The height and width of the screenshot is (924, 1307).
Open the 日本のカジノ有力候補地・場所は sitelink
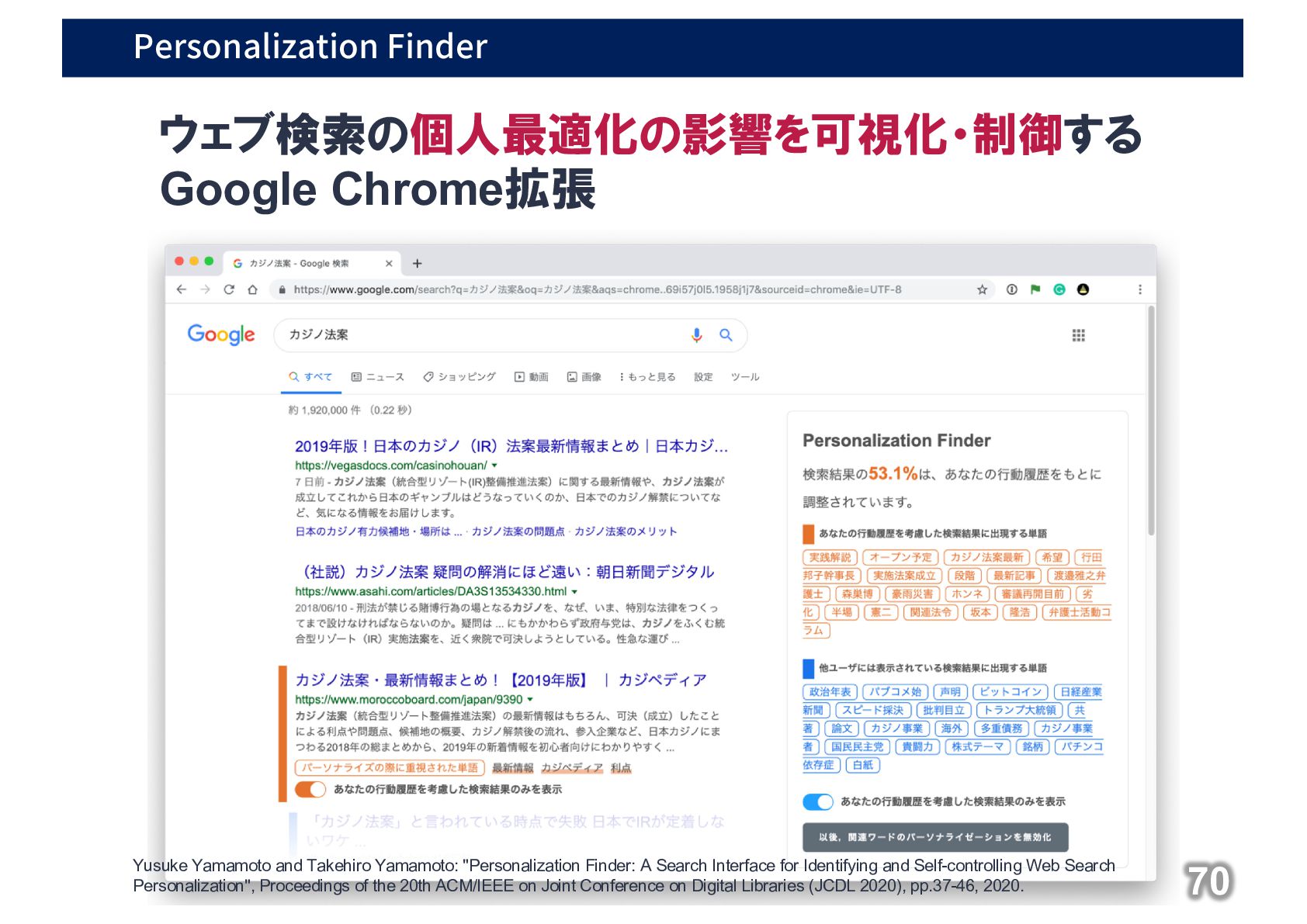(x=378, y=531)
